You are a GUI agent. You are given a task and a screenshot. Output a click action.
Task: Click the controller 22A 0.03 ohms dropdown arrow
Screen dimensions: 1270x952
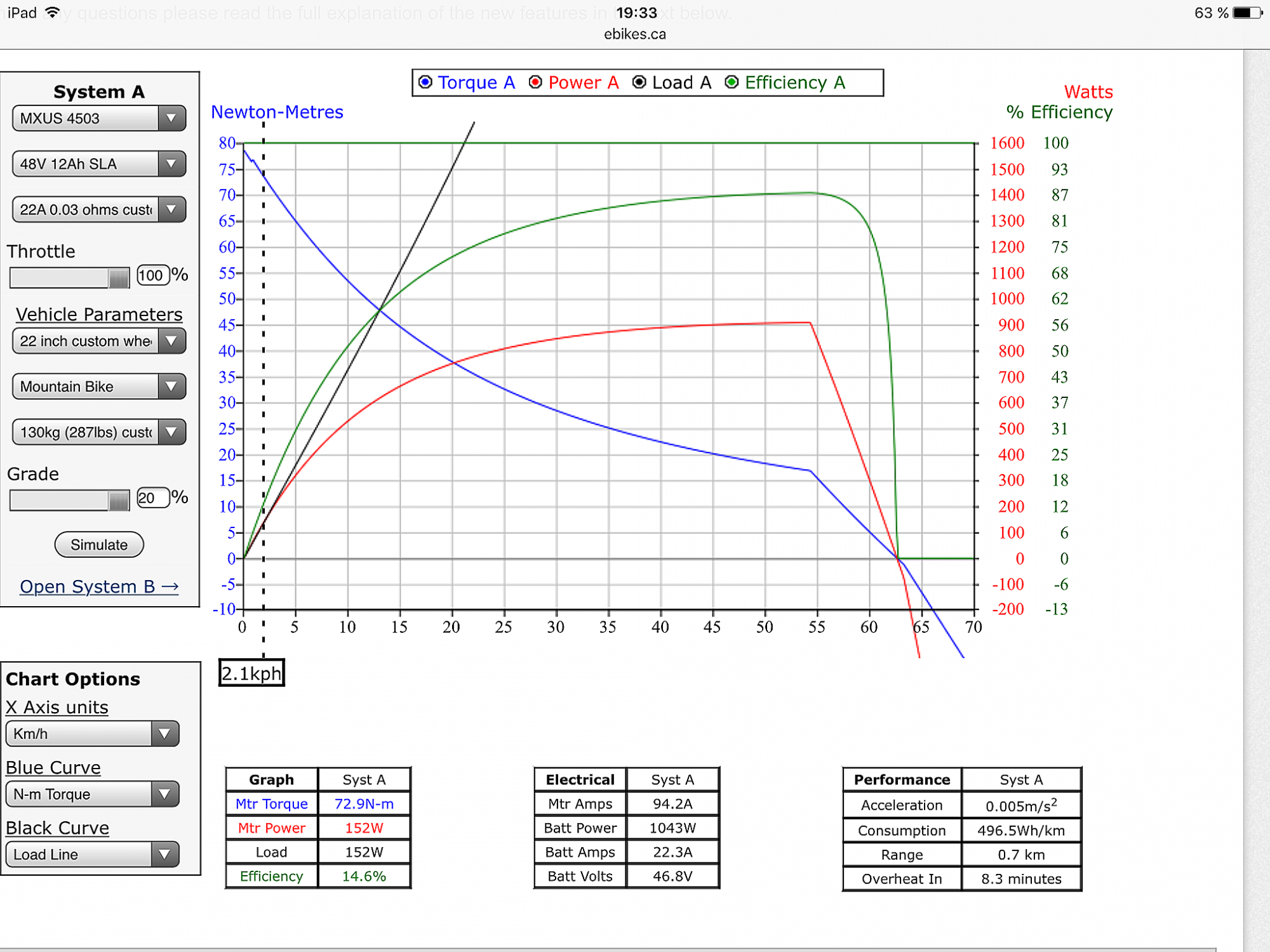click(171, 209)
